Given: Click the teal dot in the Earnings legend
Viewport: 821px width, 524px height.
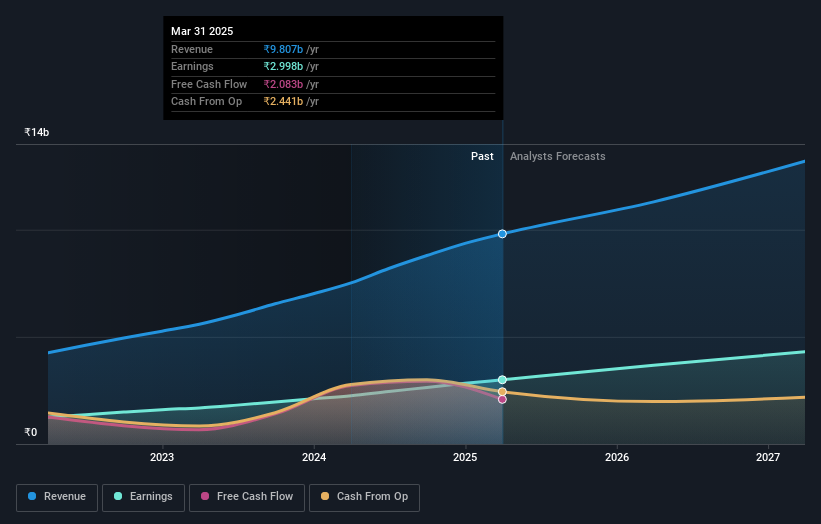Looking at the screenshot, I should pos(118,496).
